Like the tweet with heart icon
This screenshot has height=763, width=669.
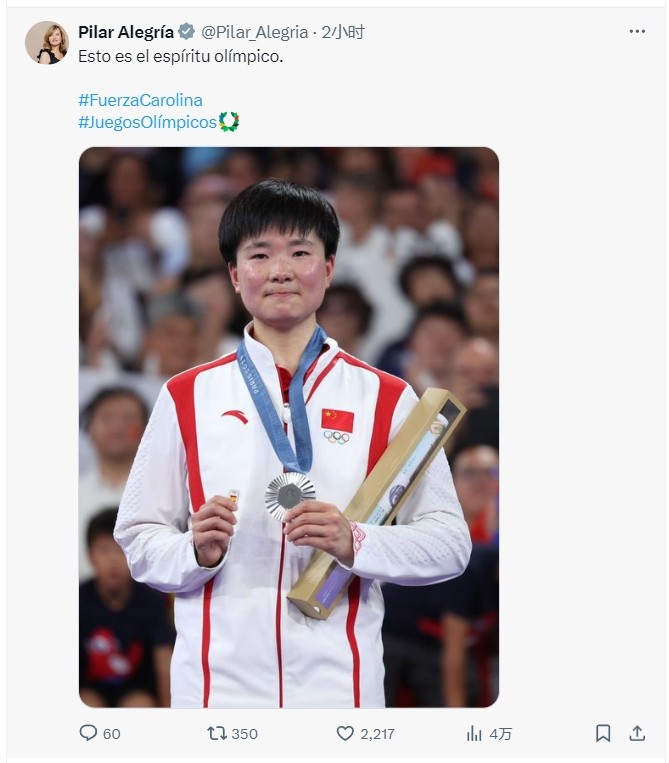click(x=345, y=733)
